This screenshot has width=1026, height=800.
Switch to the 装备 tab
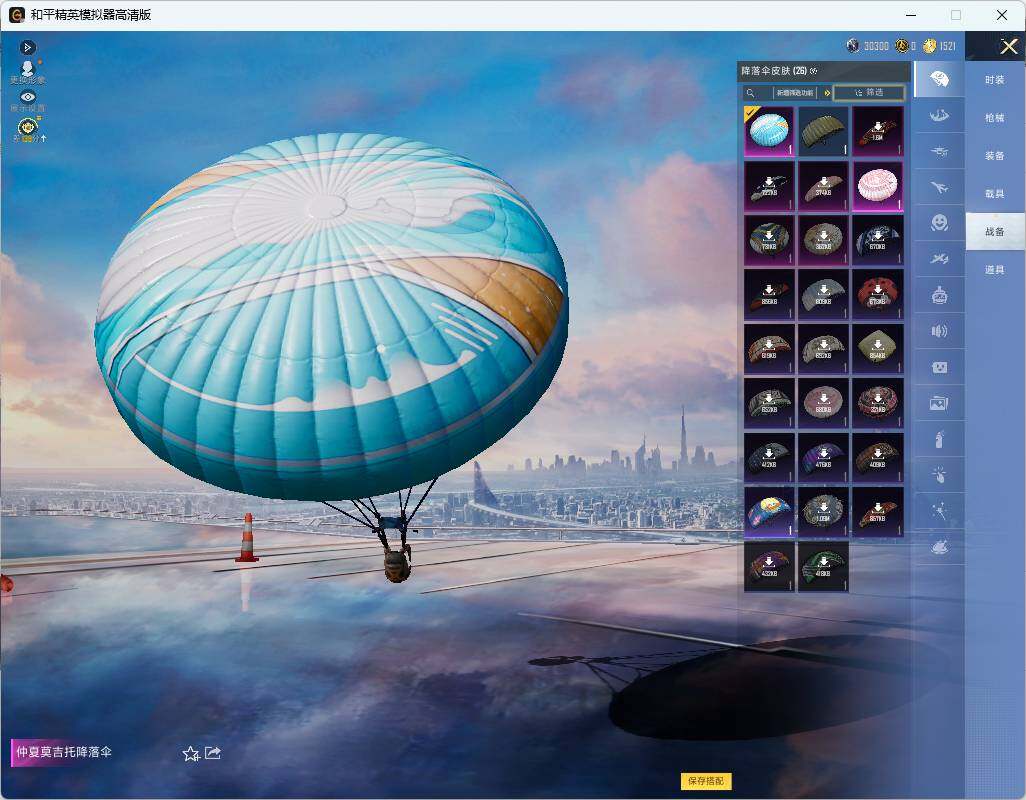[x=995, y=156]
